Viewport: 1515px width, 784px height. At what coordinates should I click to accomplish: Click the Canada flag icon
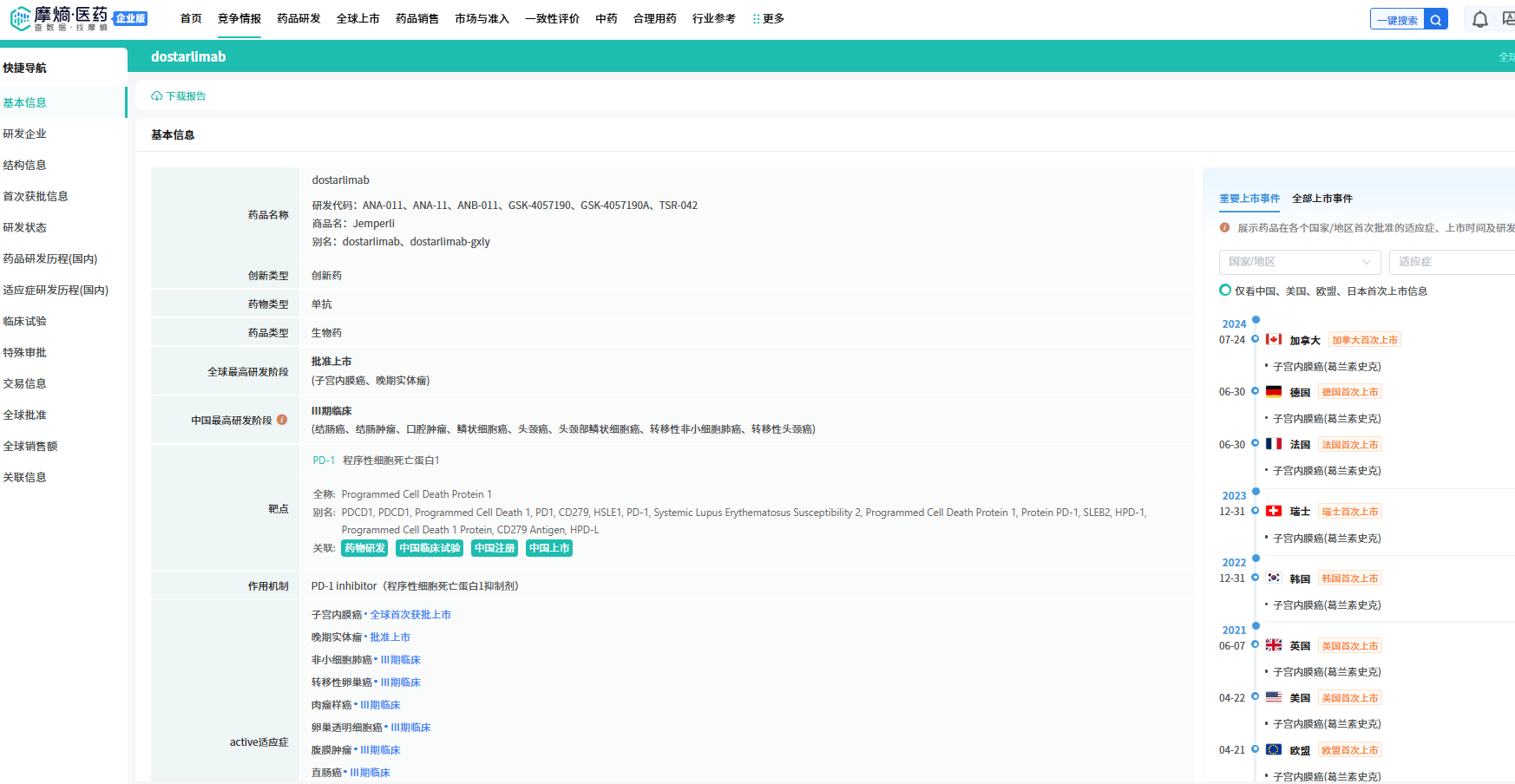click(1274, 339)
